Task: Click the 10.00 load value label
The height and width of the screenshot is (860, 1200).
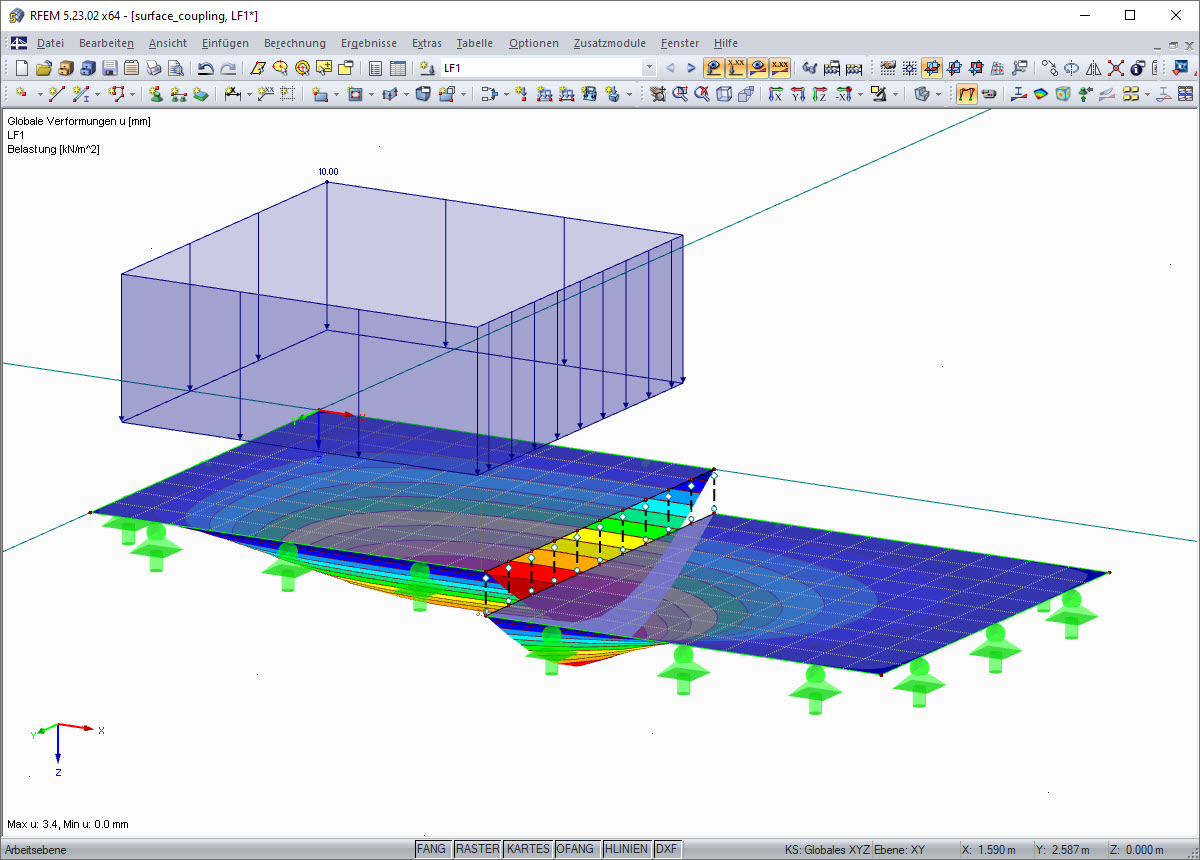Action: tap(328, 172)
